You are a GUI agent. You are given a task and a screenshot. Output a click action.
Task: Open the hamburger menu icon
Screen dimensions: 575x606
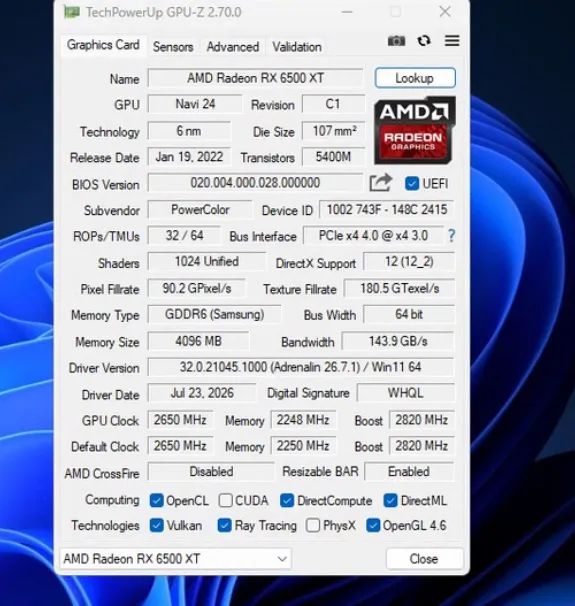pos(452,41)
